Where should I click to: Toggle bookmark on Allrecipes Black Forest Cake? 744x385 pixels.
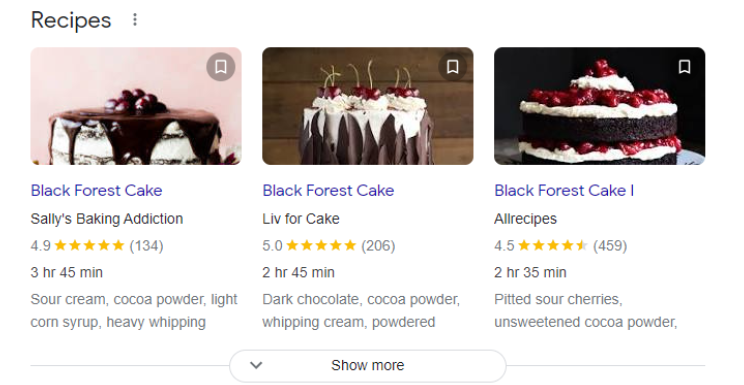point(684,67)
